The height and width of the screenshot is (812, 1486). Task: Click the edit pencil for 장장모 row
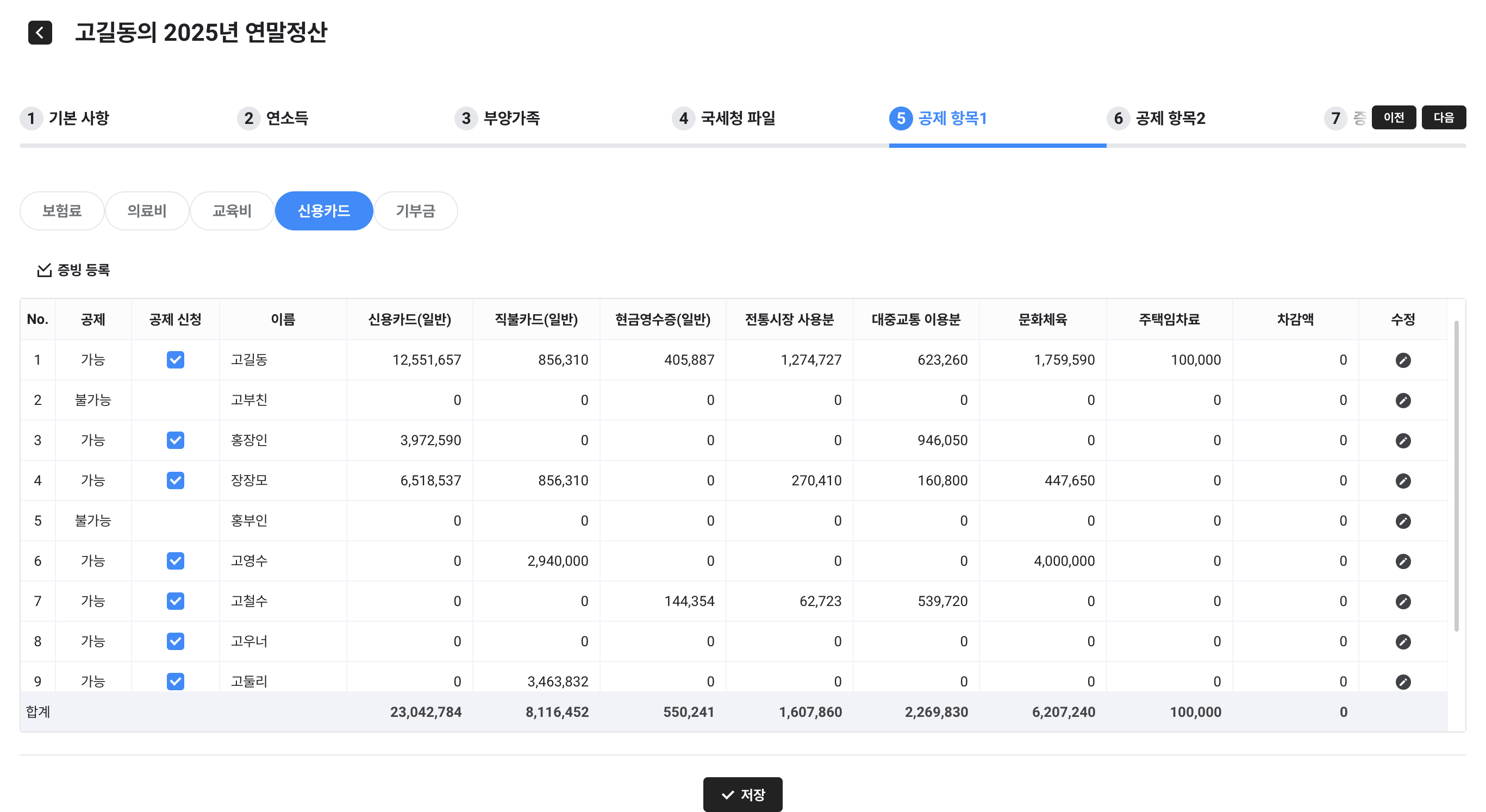(x=1402, y=481)
